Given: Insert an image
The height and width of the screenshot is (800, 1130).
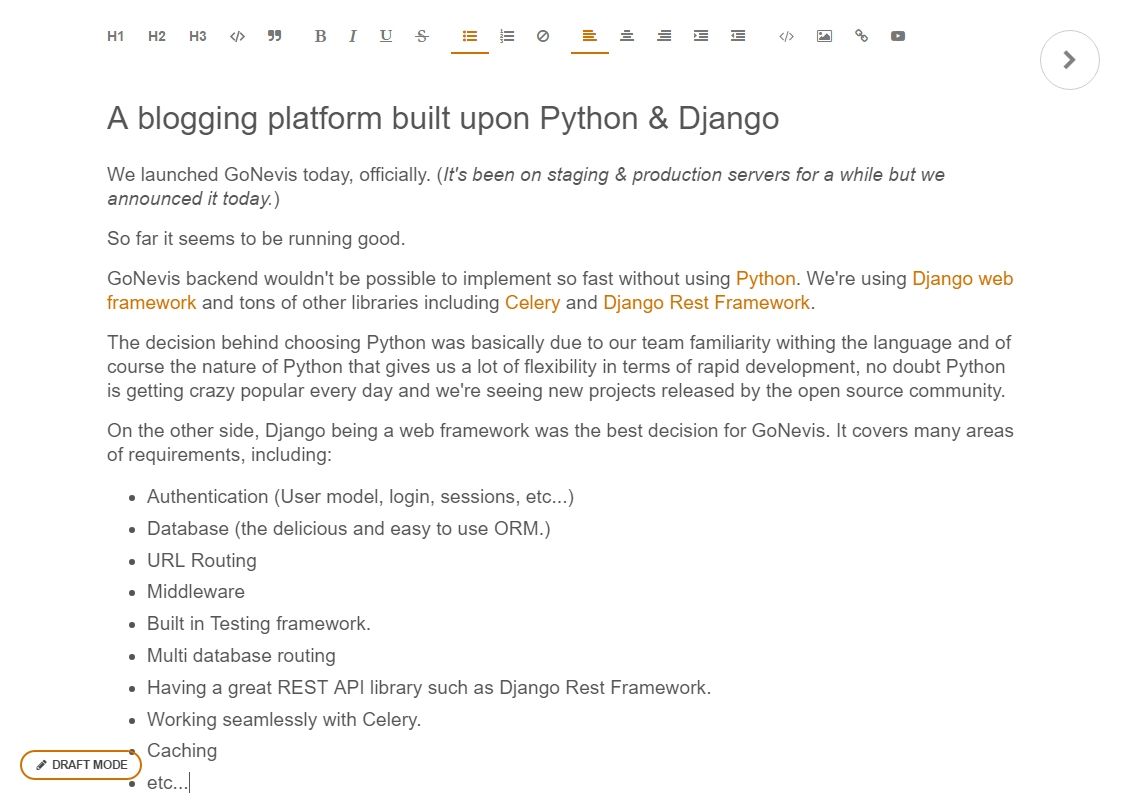Looking at the screenshot, I should pos(824,36).
